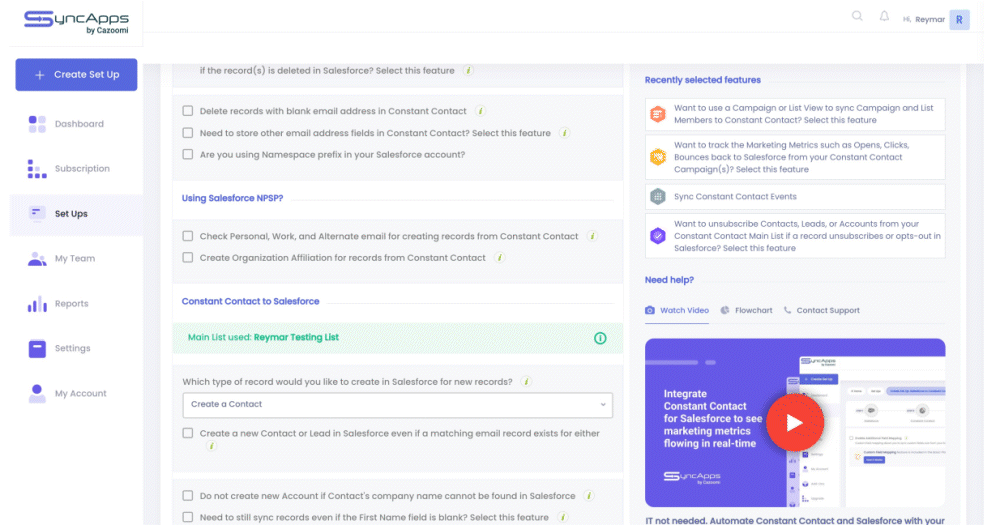Check Create new Contact or Lead option
The width and height of the screenshot is (1000, 525).
pyautogui.click(x=188, y=433)
